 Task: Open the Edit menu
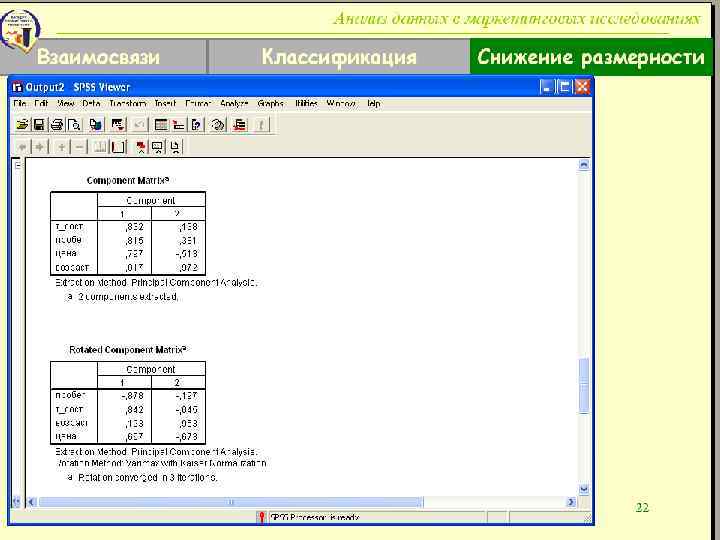click(41, 104)
